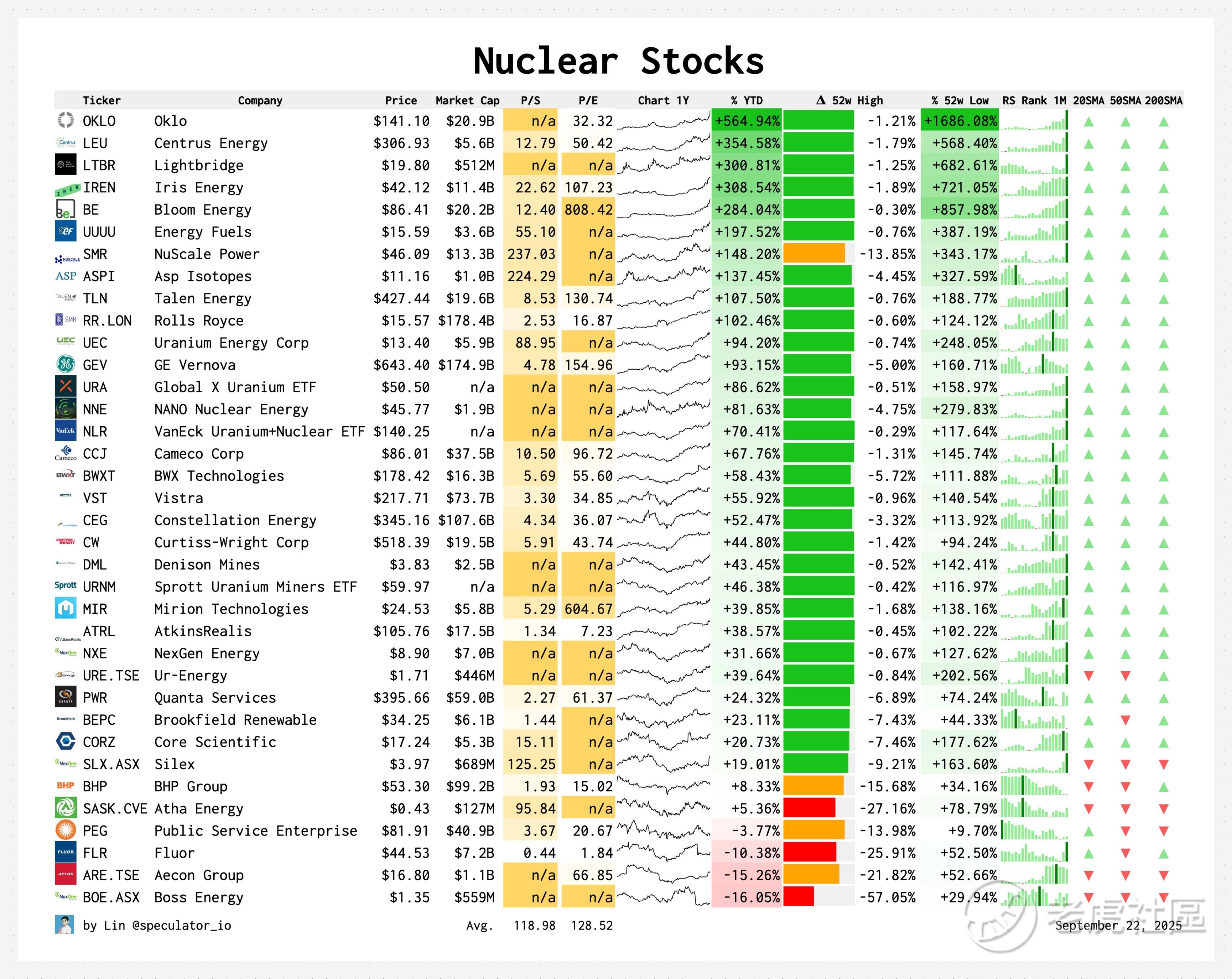Click the Atha Energy logo icon
1232x979 pixels.
(x=66, y=808)
